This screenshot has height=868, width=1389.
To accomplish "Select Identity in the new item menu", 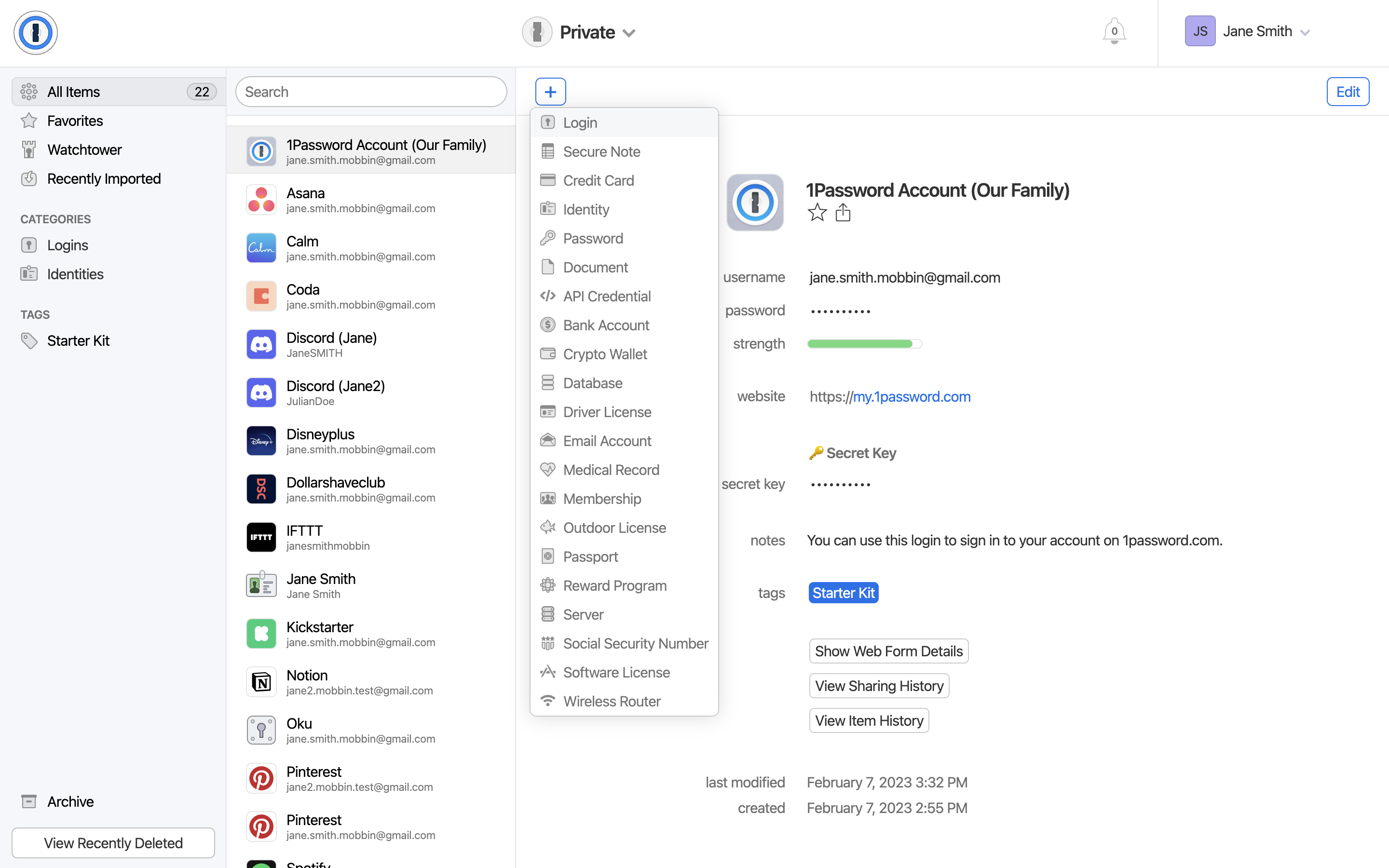I will tap(624, 210).
